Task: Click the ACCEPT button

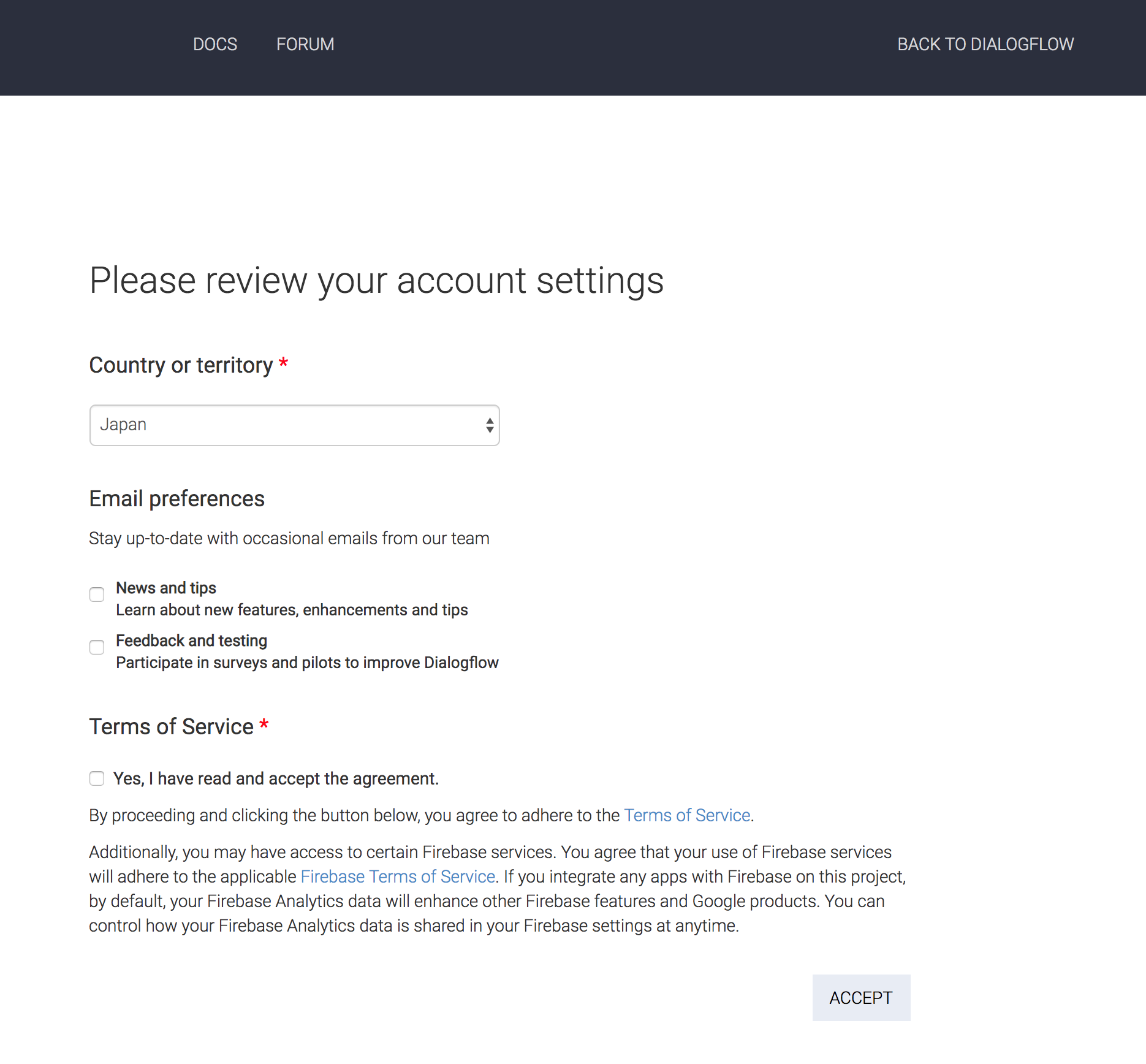Action: click(x=861, y=998)
